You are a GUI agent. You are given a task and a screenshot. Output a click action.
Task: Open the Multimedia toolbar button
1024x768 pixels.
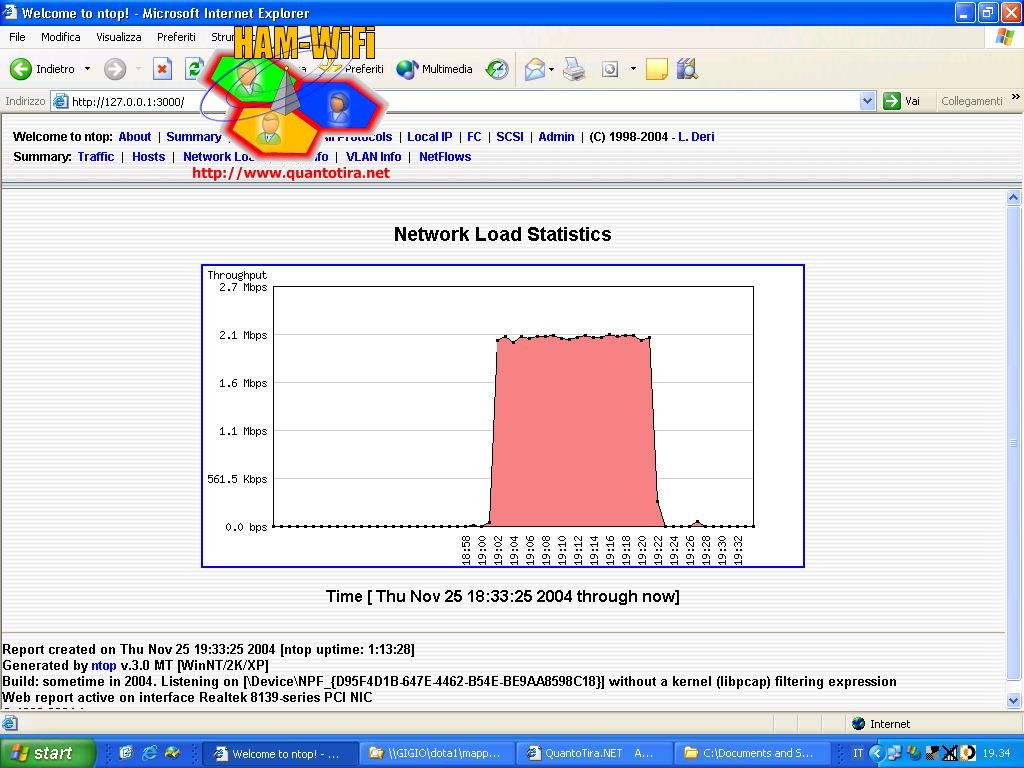coord(434,69)
